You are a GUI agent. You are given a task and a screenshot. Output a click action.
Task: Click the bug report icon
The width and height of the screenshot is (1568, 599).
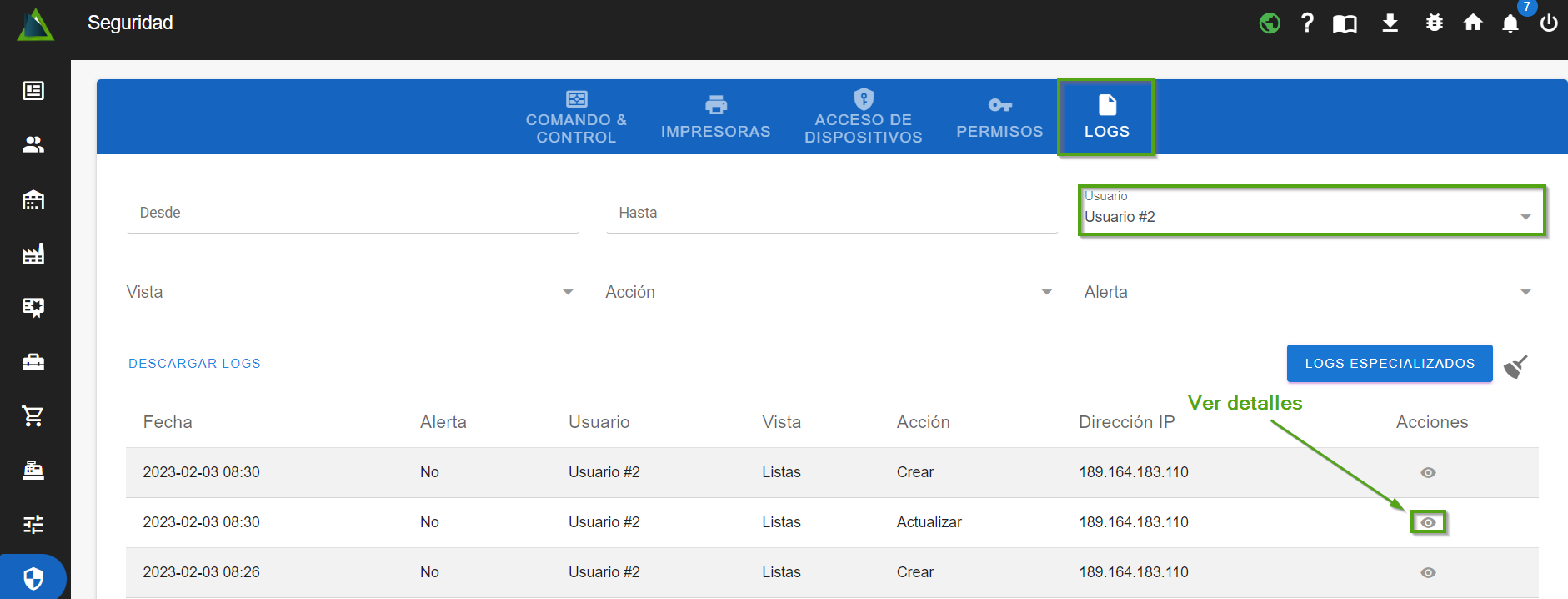1434,23
